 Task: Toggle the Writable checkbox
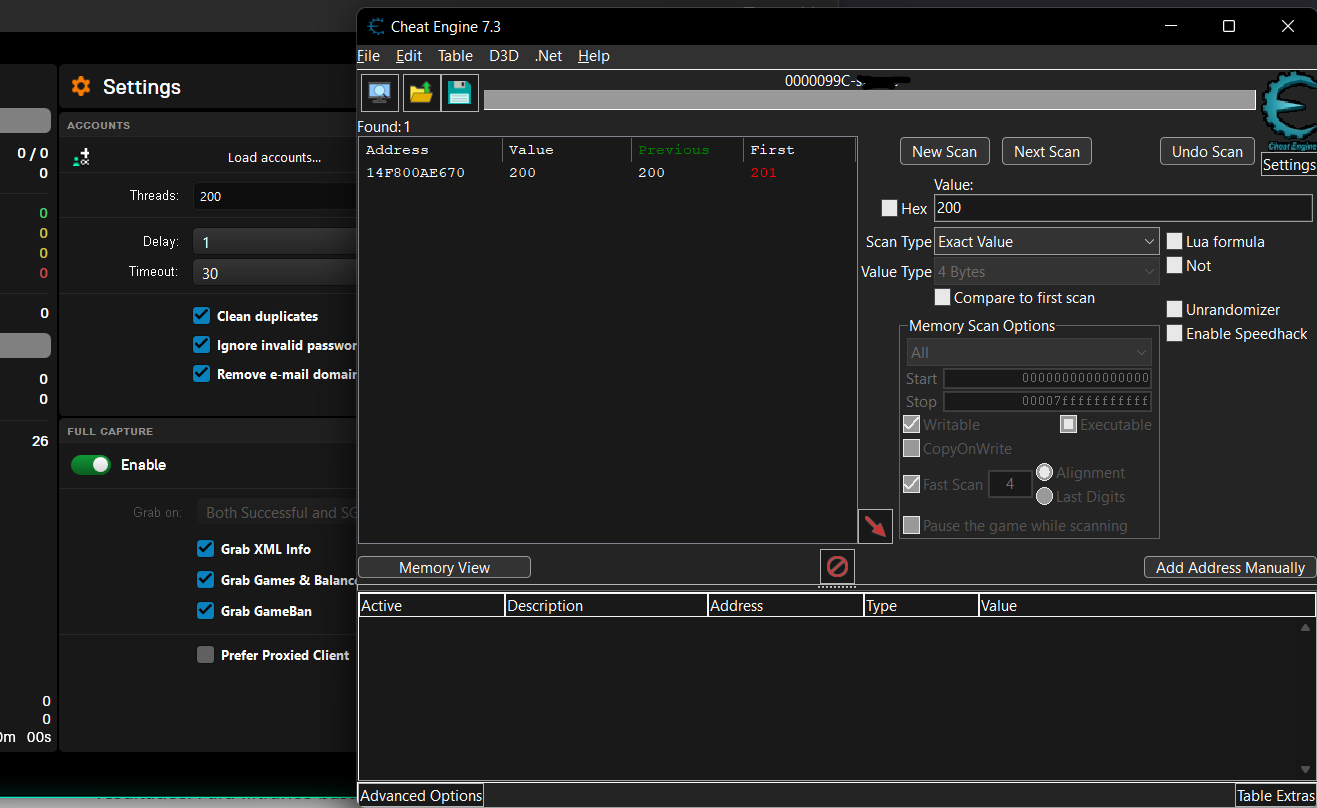point(911,424)
